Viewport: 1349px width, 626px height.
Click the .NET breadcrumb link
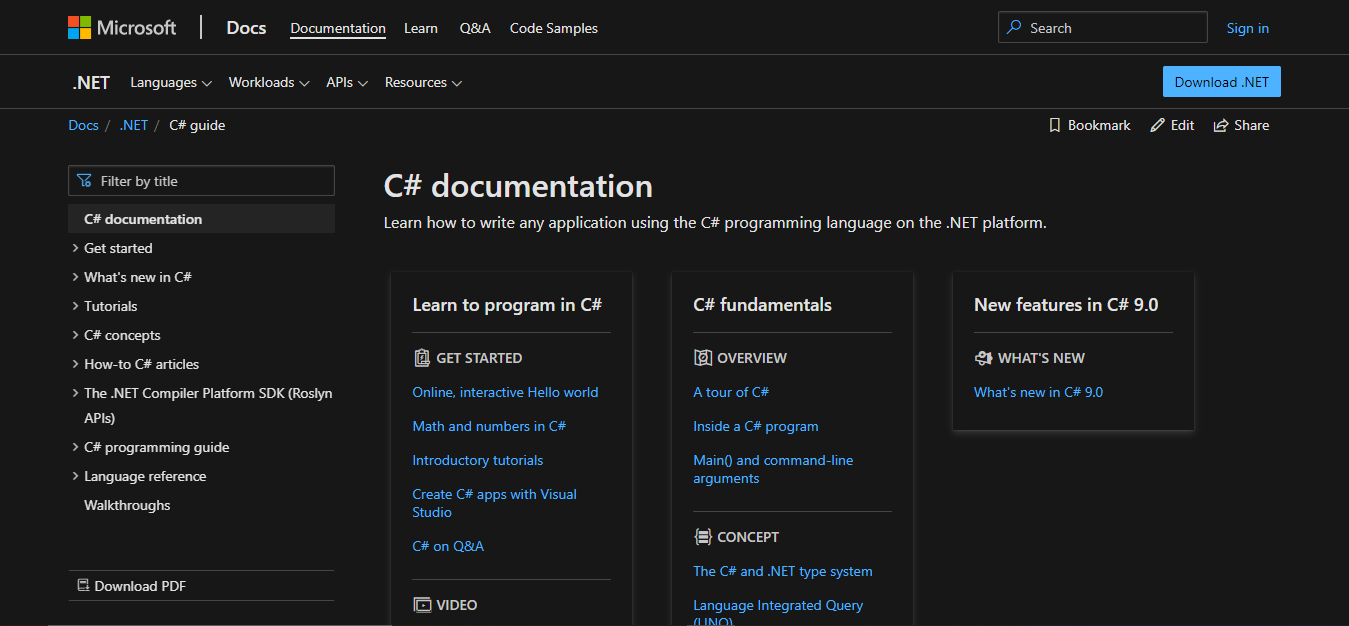coord(133,125)
